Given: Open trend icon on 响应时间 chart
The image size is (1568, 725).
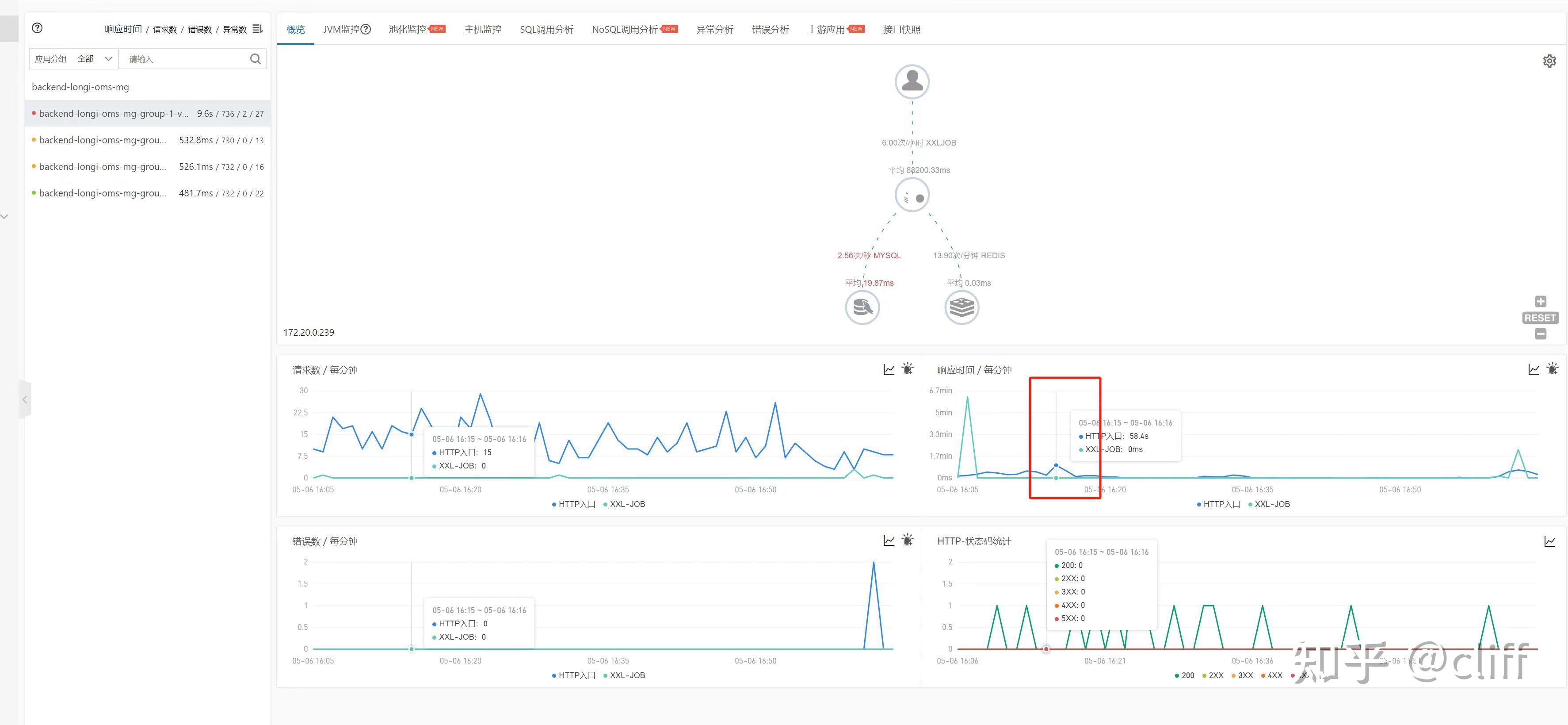Looking at the screenshot, I should pyautogui.click(x=1534, y=369).
